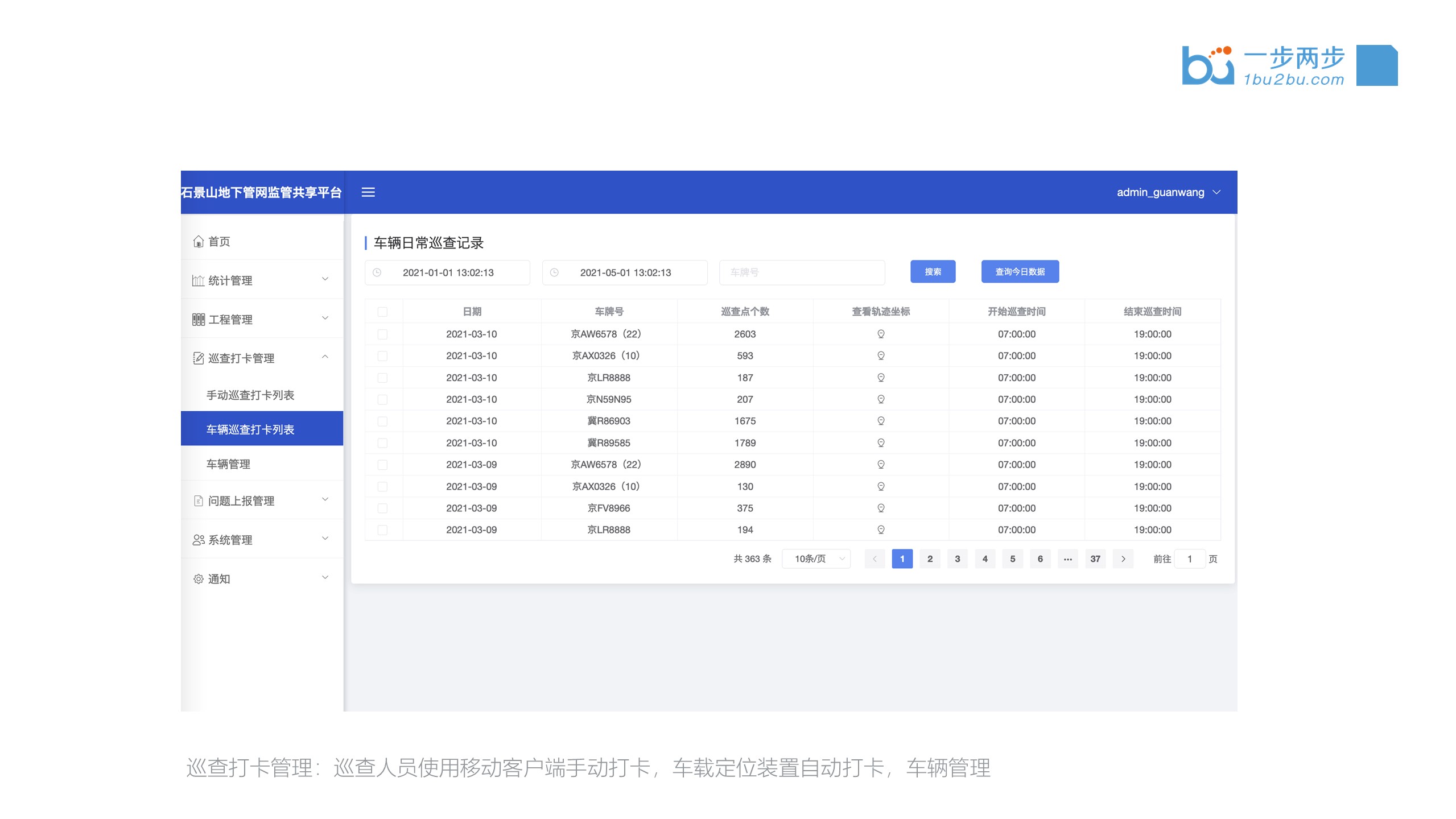1456x819 pixels.
Task: Click the go-to page number input
Action: [x=1190, y=559]
